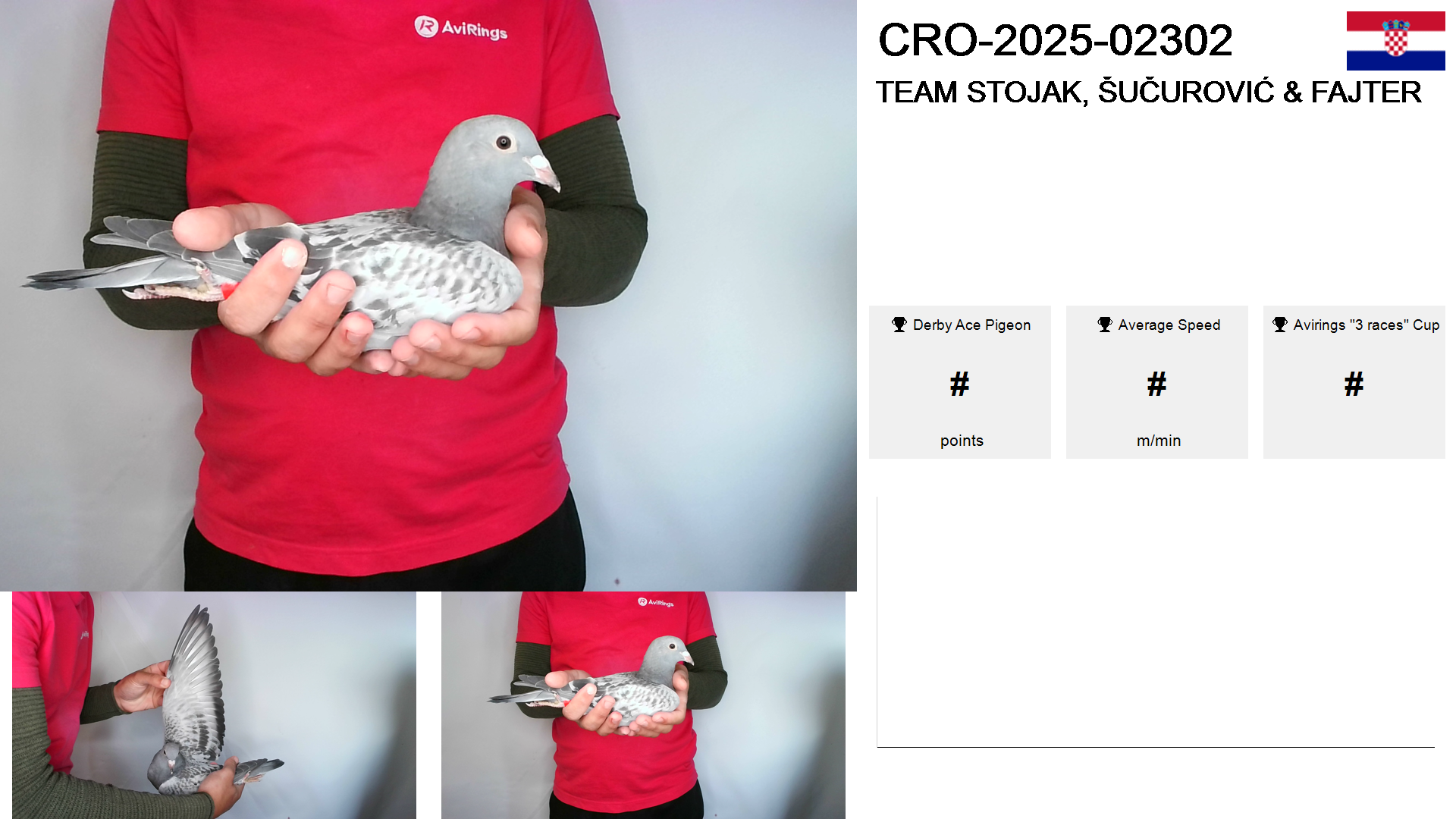Screen dimensions: 1456x819
Task: Open the spread wing thumbnail photo
Action: [x=214, y=705]
